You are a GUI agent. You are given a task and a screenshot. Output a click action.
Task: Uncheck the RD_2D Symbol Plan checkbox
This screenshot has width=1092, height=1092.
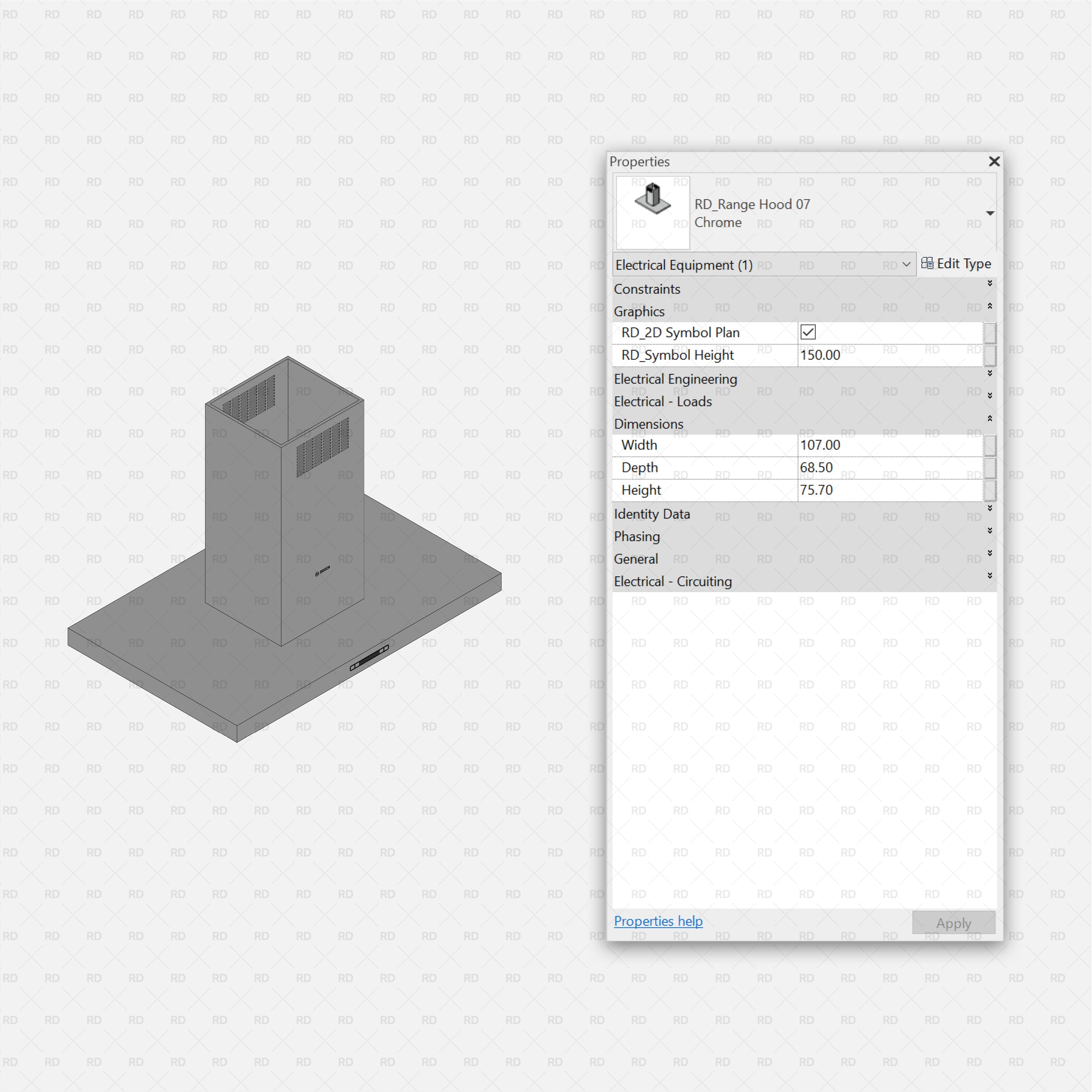(x=808, y=332)
